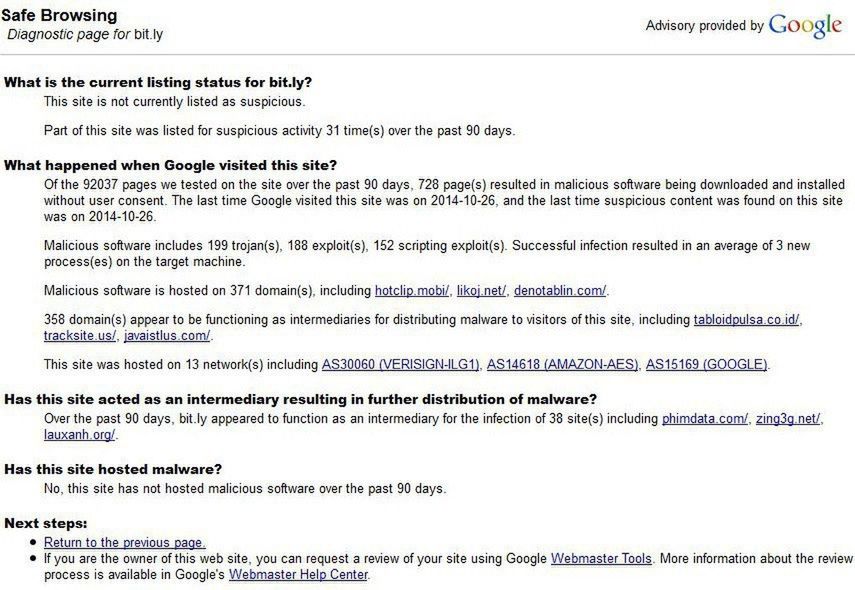Click the 'What is the current listing status' heading

[x=165, y=83]
